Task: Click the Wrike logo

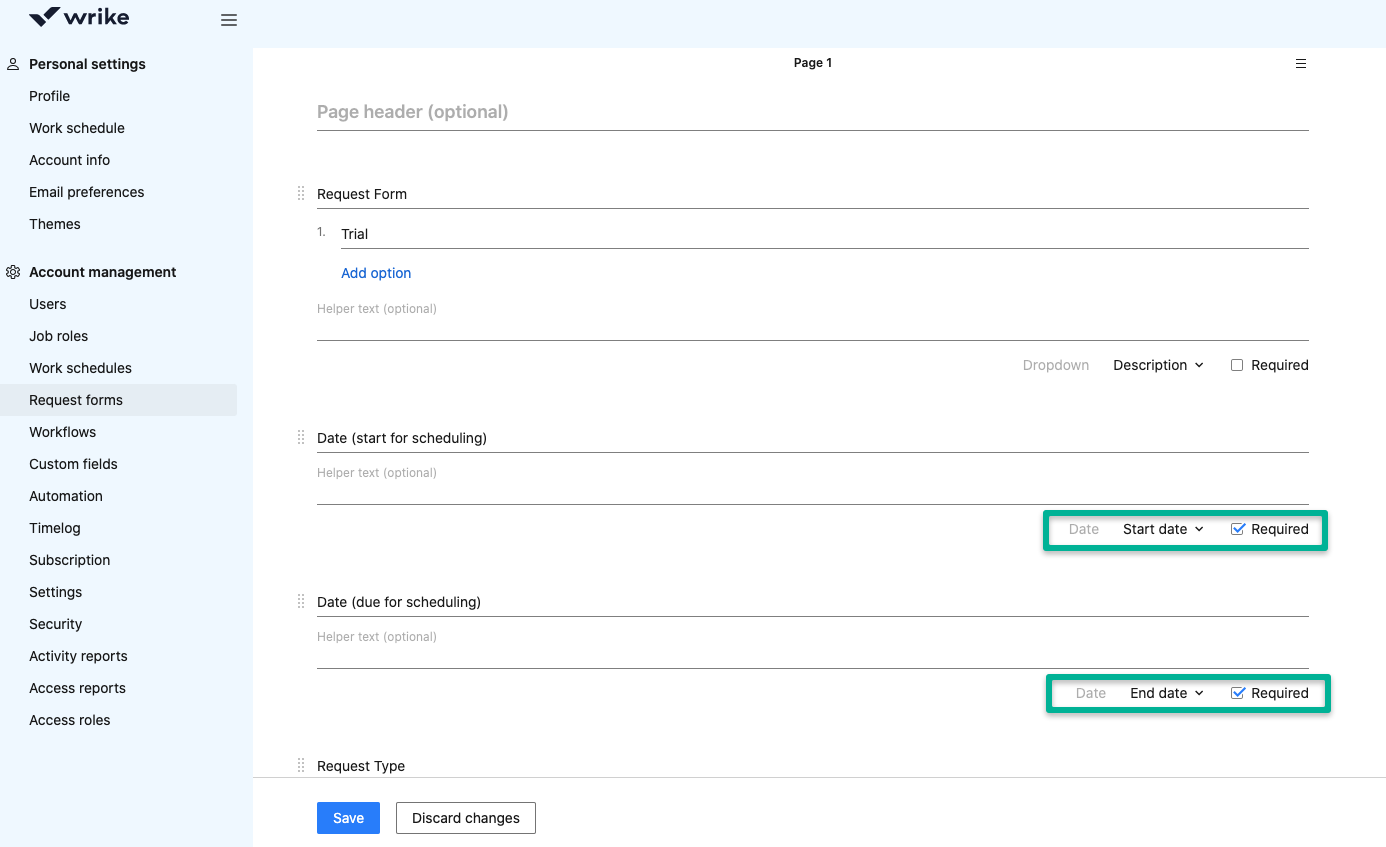Action: [x=79, y=18]
